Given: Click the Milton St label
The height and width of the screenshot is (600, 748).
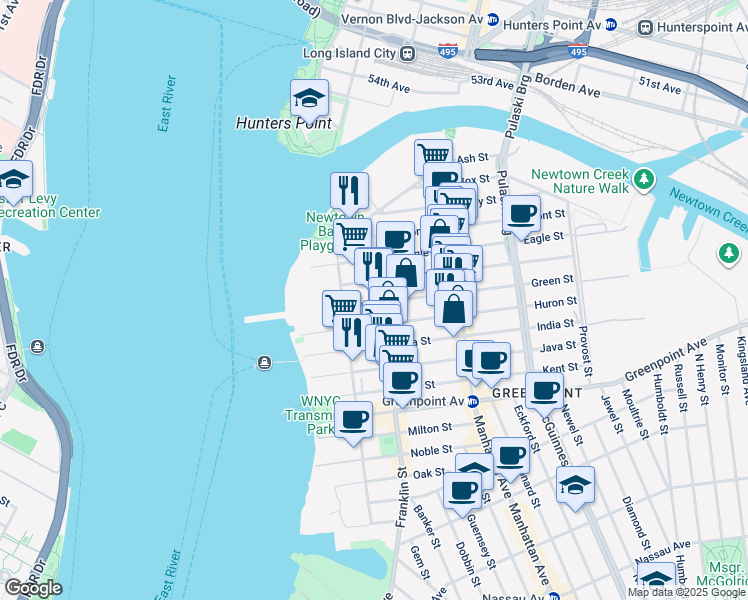Looking at the screenshot, I should point(430,429).
